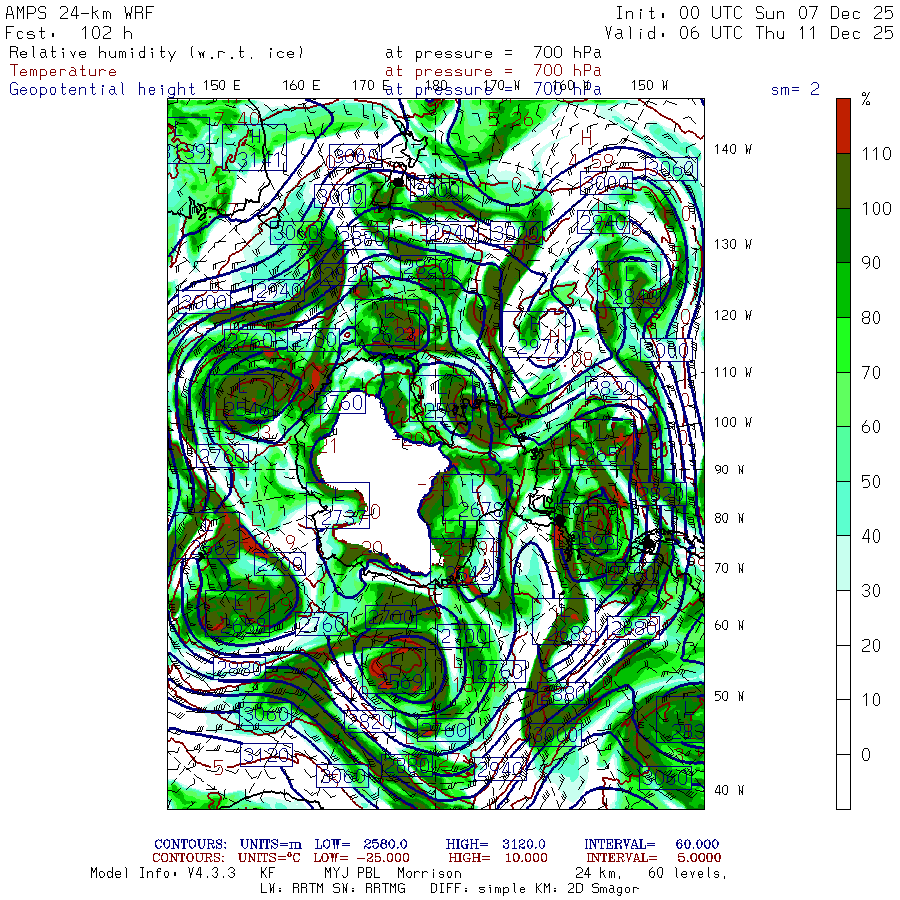Click the 'Relative humidity (w.r.t. ice)' label
The width and height of the screenshot is (900, 900).
point(156,53)
